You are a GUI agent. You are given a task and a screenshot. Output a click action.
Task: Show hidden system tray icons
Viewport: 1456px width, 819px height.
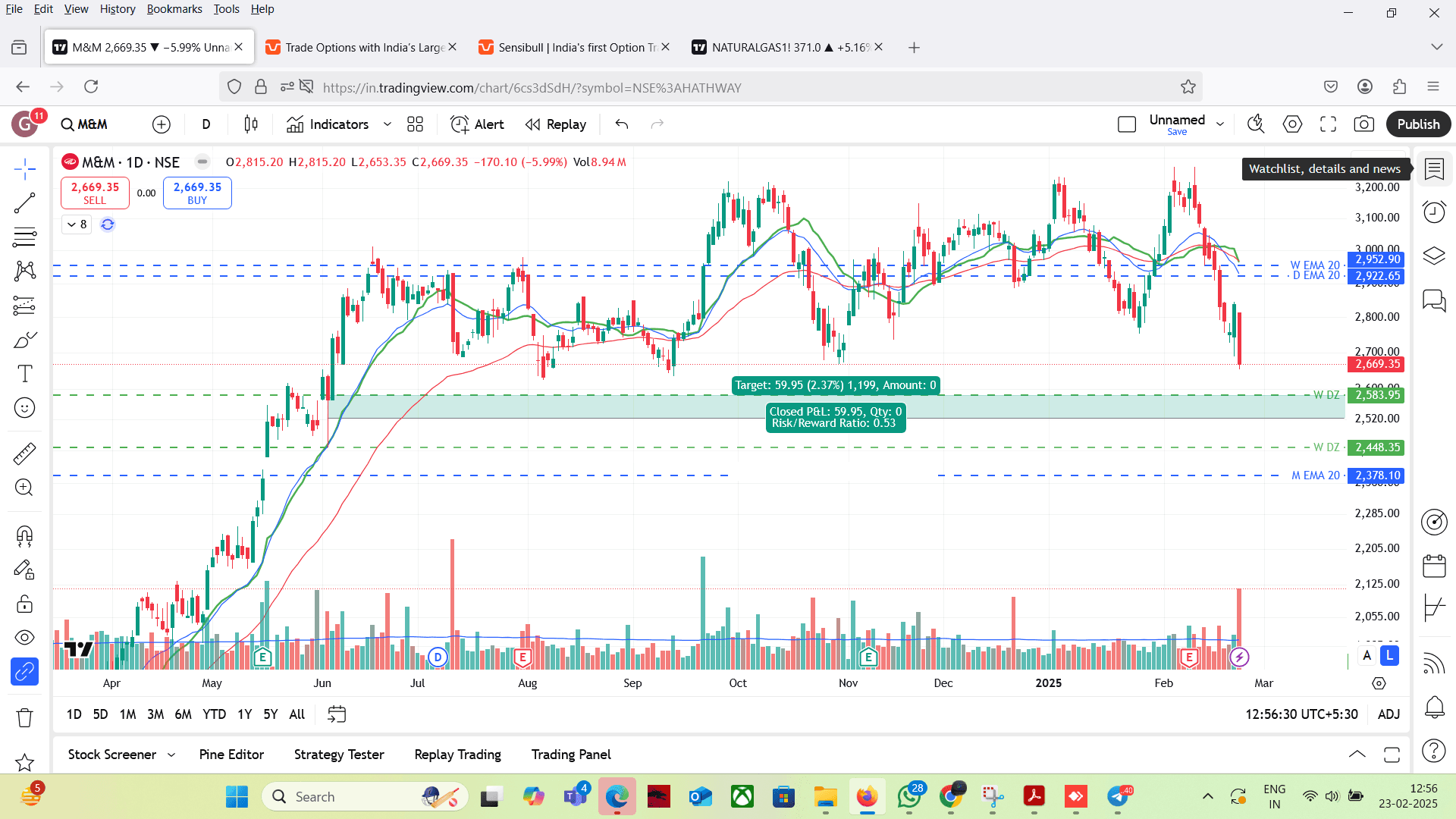[1208, 796]
